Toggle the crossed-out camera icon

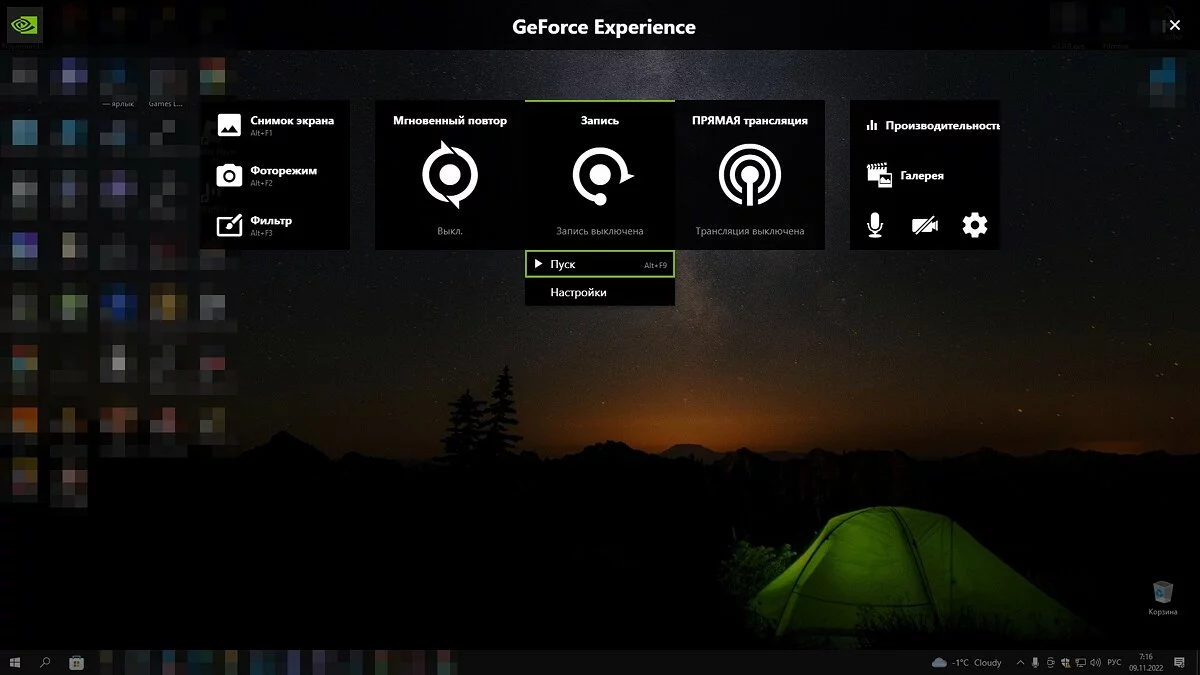click(x=925, y=225)
